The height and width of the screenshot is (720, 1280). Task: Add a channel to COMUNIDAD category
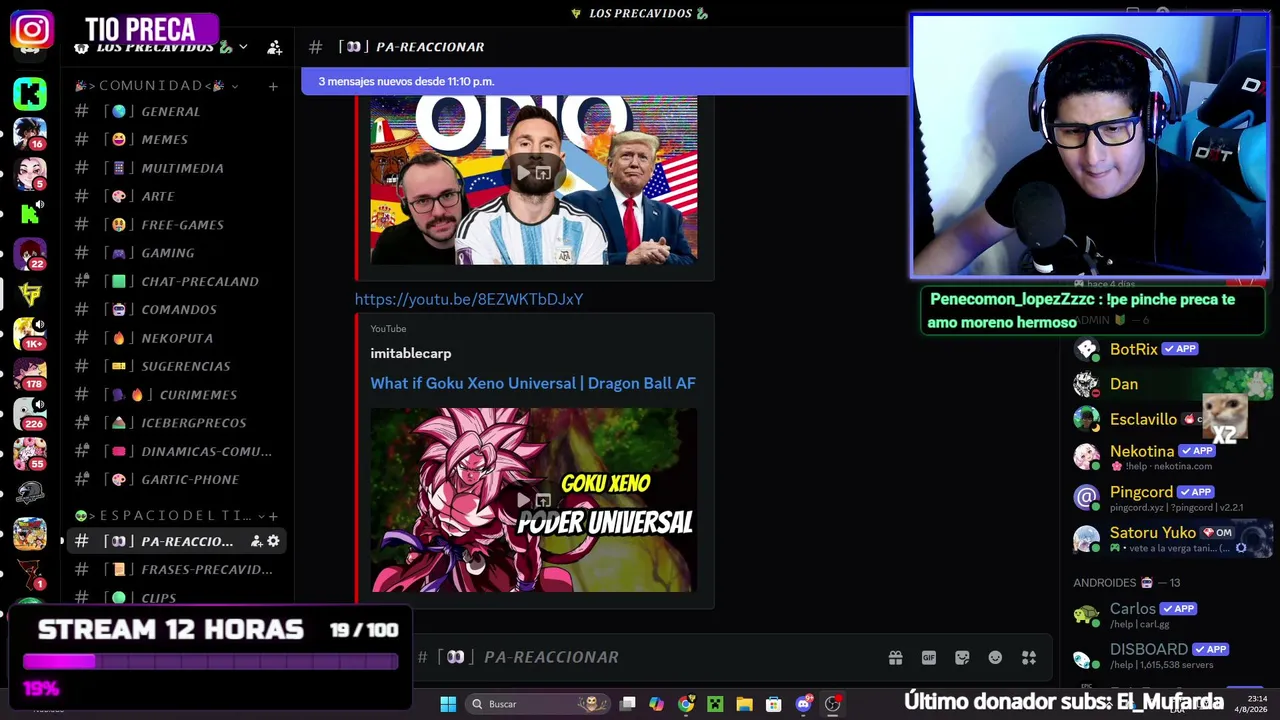click(273, 86)
